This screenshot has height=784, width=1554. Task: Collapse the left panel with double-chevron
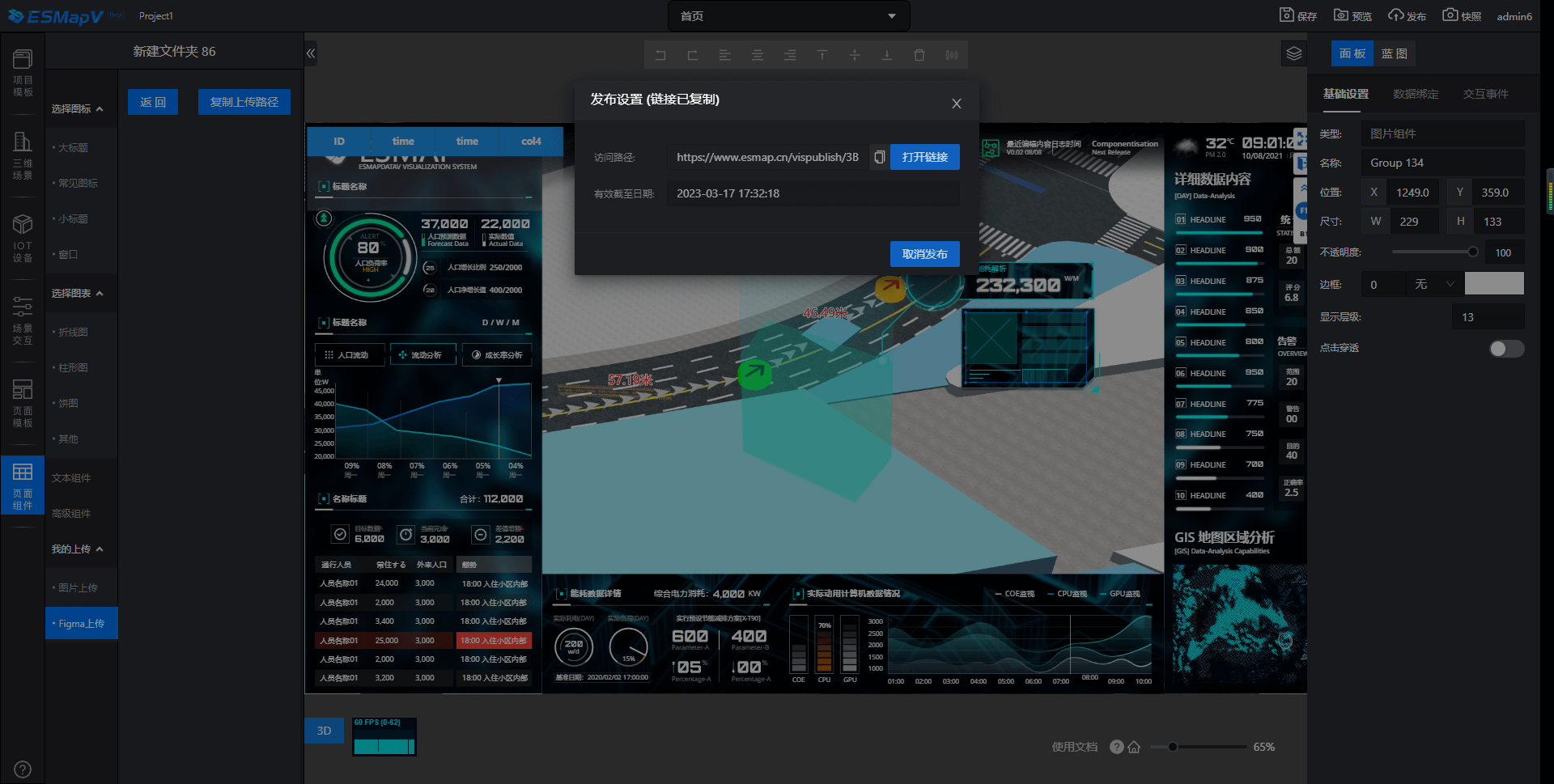coord(311,53)
